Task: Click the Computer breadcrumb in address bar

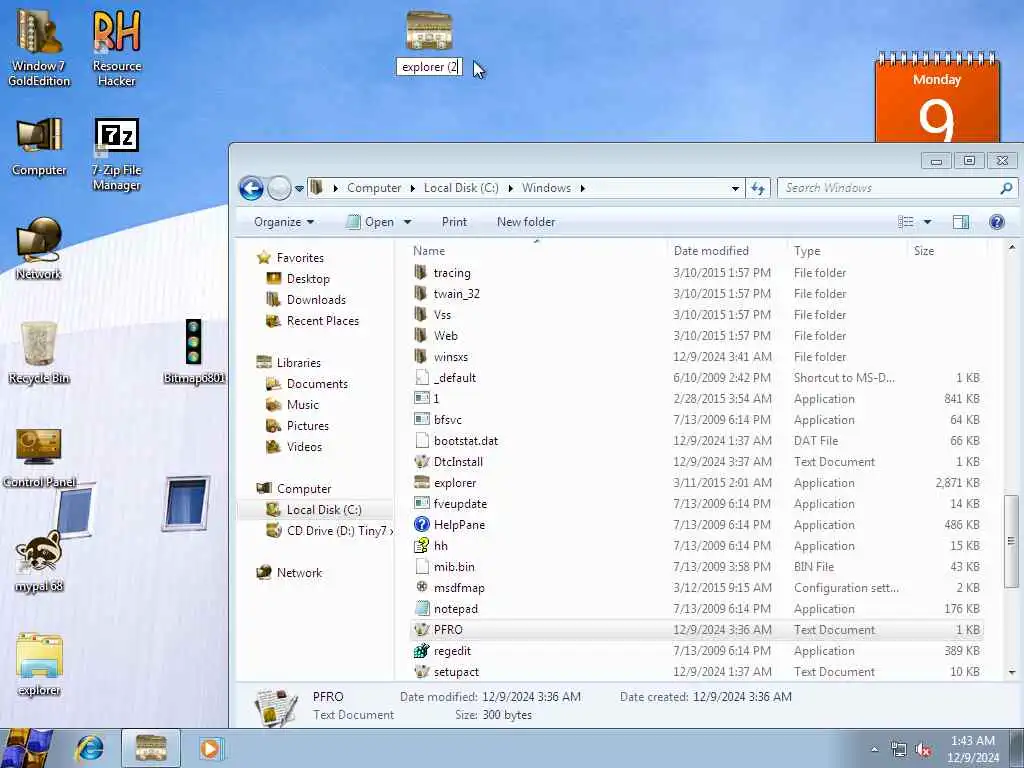Action: 374,188
